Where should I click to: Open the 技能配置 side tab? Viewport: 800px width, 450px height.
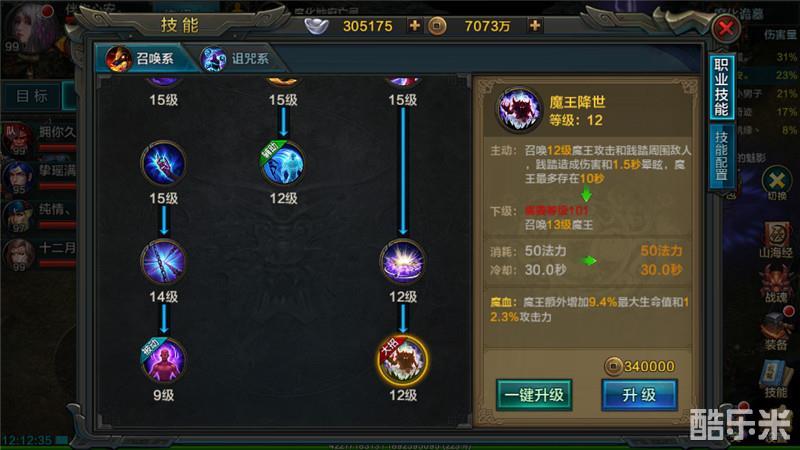point(721,156)
